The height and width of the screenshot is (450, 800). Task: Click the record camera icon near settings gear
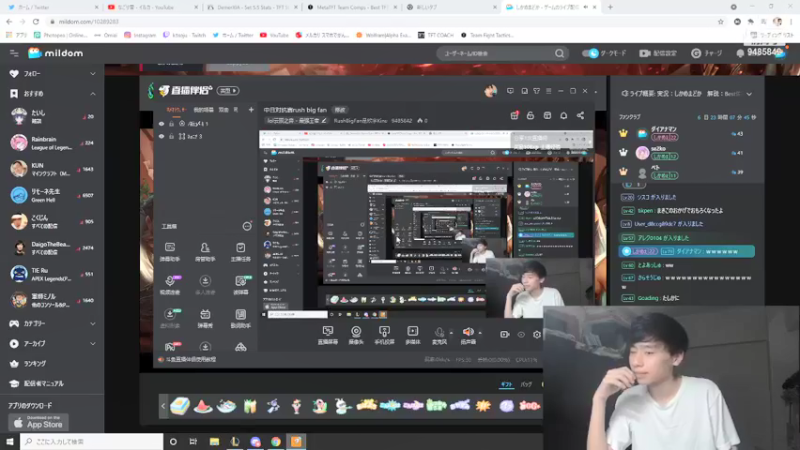click(x=505, y=335)
